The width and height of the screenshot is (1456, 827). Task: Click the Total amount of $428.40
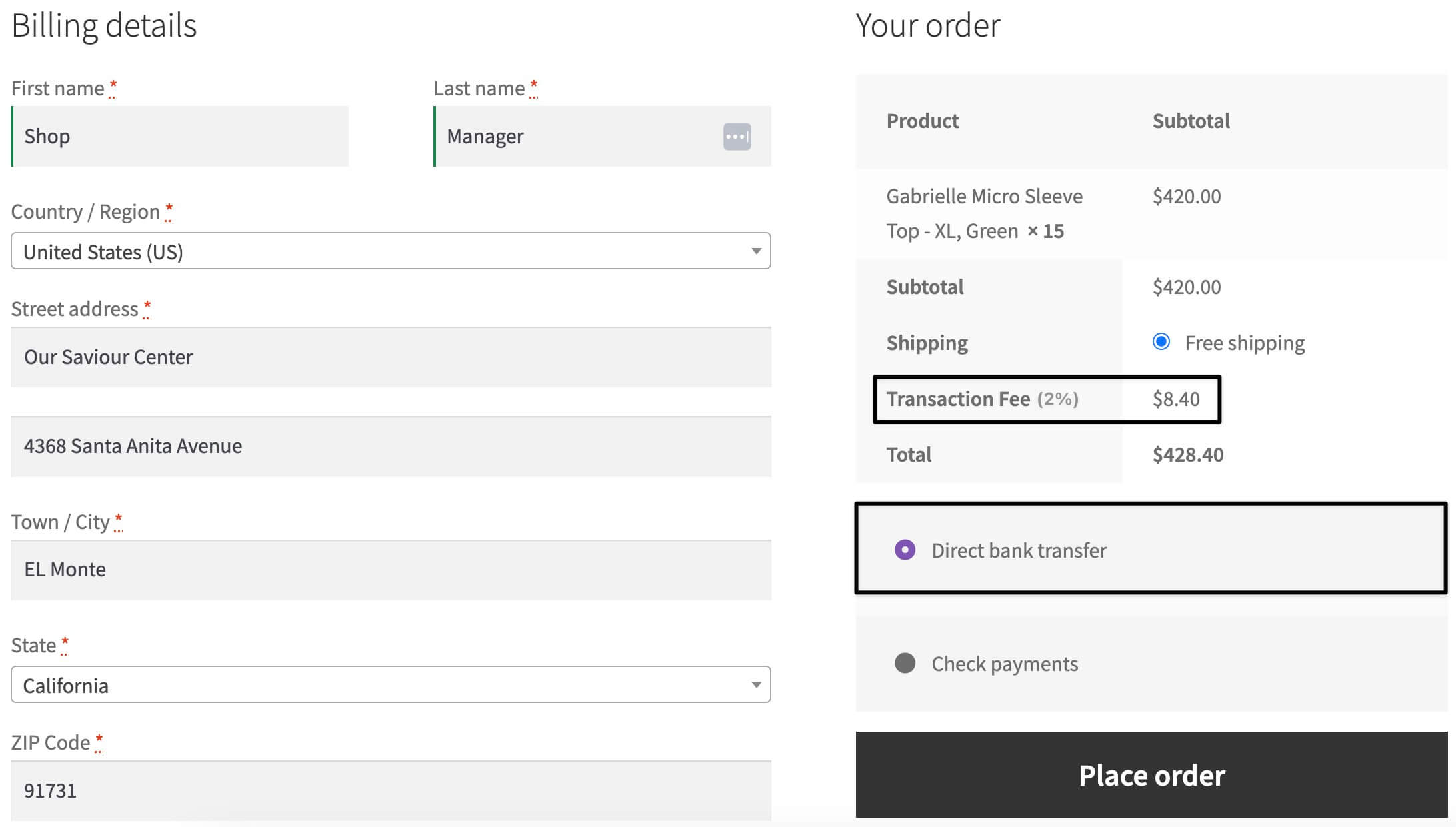pos(1187,454)
